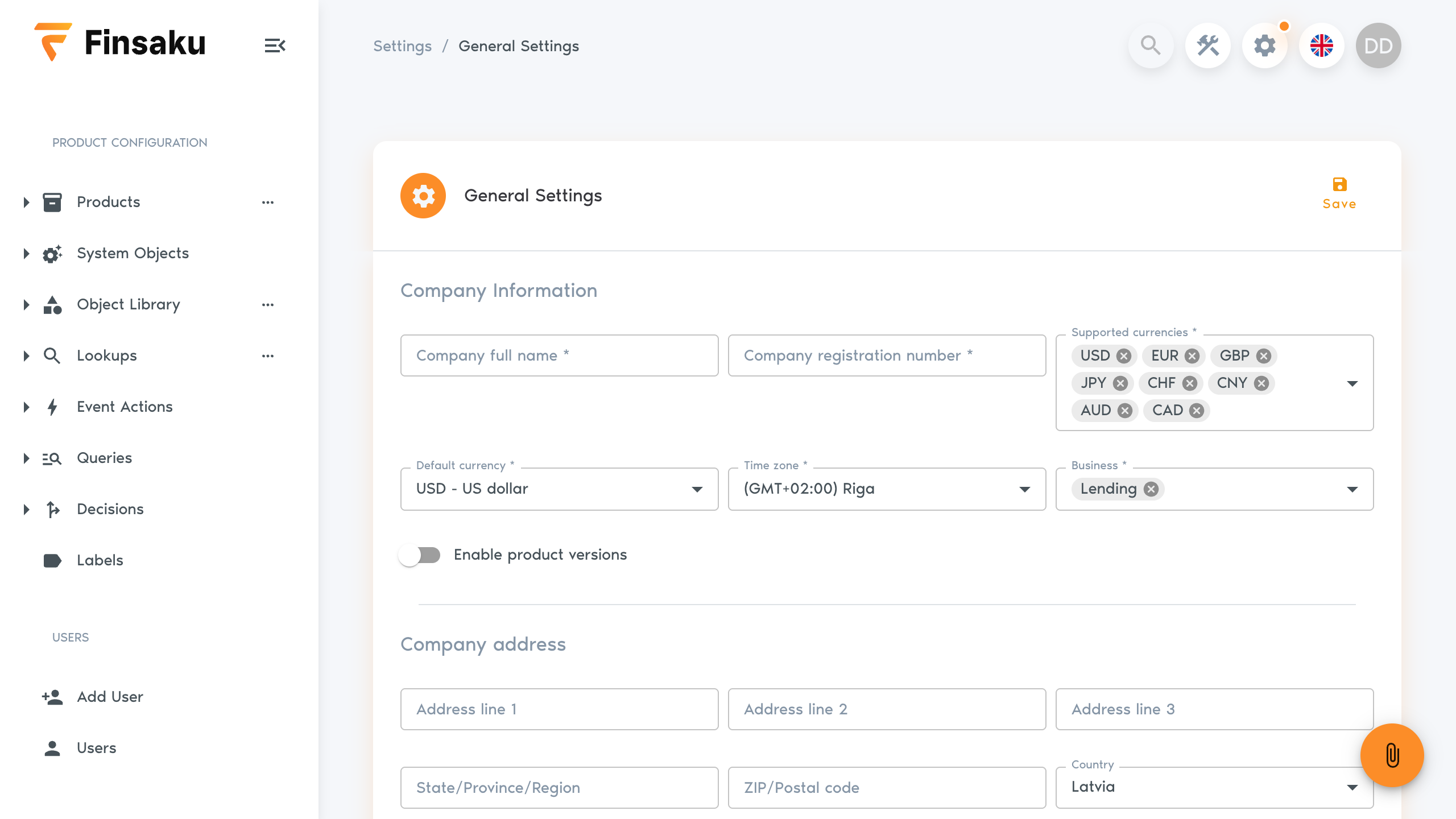Focus Address line 2 field
Screen dimensions: 1456x819
click(887, 709)
